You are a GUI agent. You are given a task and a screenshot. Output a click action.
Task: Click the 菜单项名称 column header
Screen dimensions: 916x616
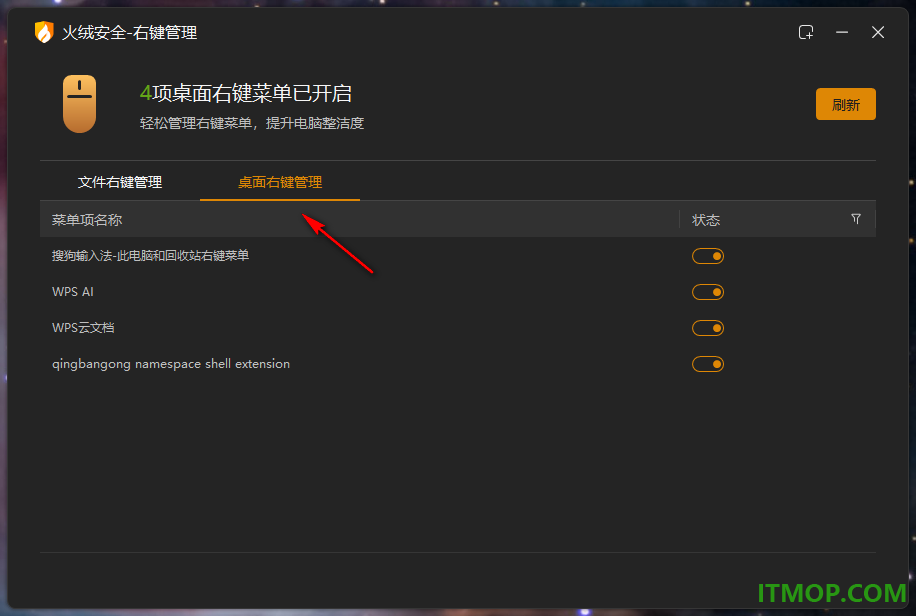click(87, 220)
